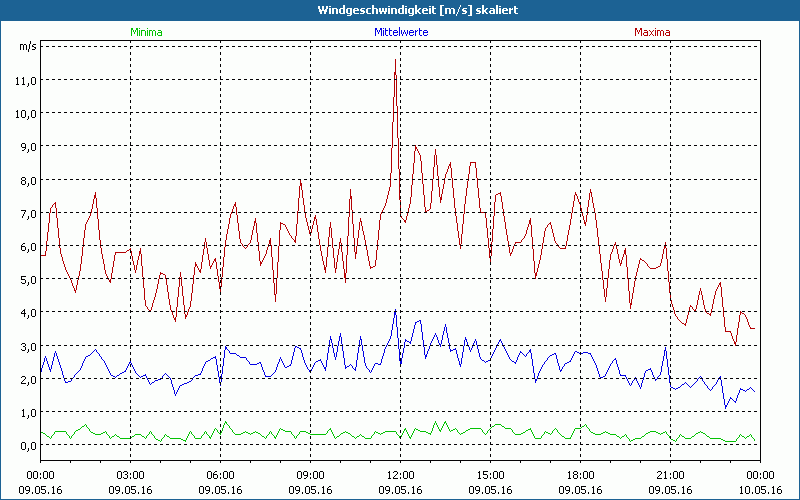
Task: Click the 0,0 y-axis tick label
Action: click(28, 445)
